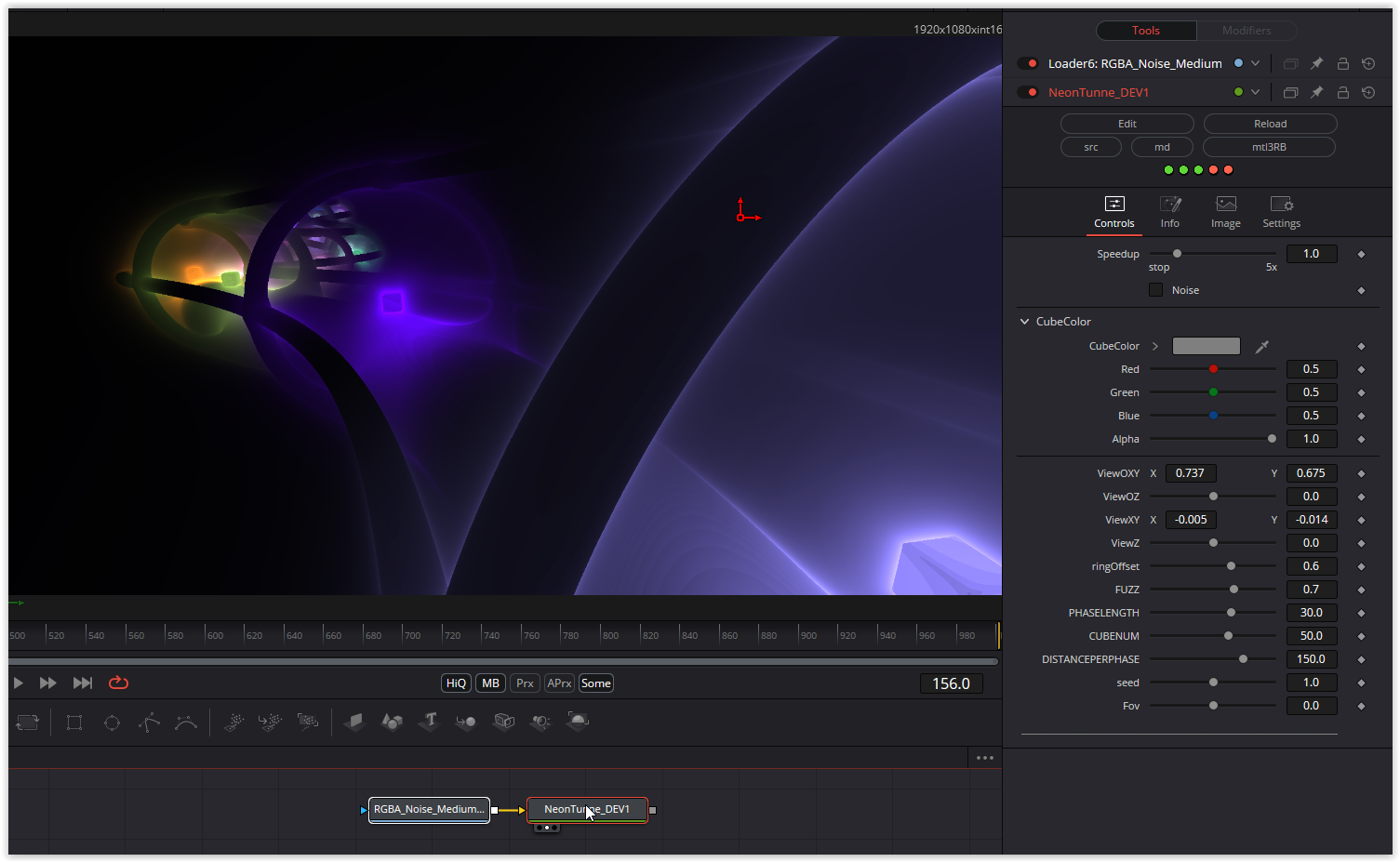1400x862 pixels.
Task: Pin the NeonTunne_DEV1 controls
Action: pos(1316,93)
